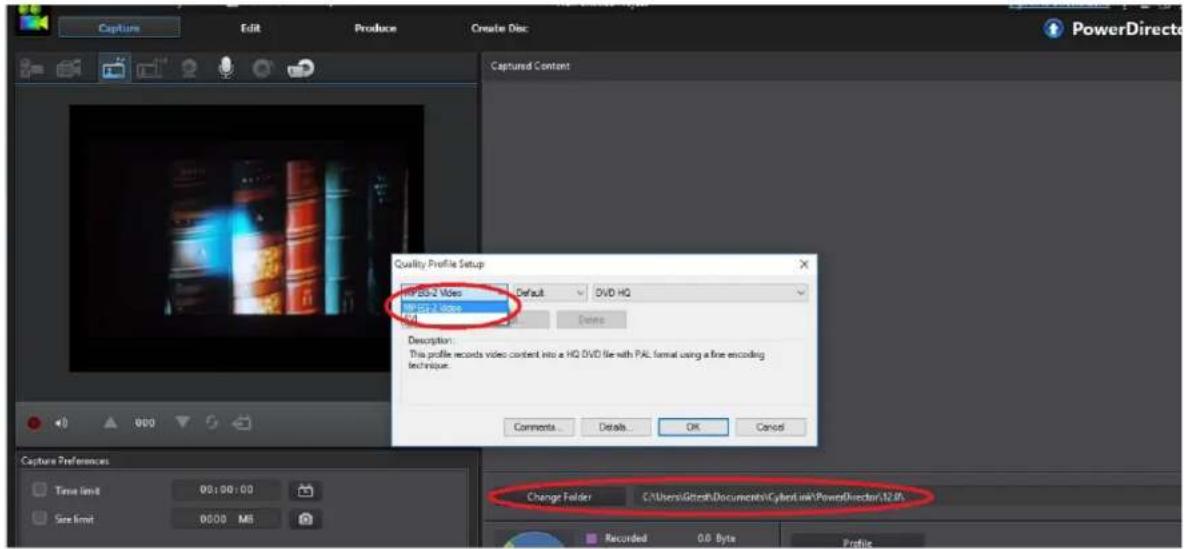This screenshot has height=549, width=1184.
Task: Choose the AVI option in the list
Action: 455,318
